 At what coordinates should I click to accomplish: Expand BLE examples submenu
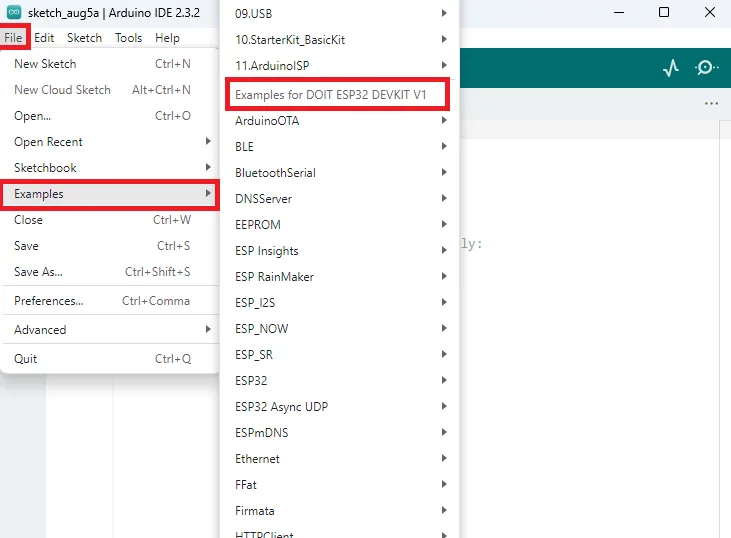[x=340, y=147]
